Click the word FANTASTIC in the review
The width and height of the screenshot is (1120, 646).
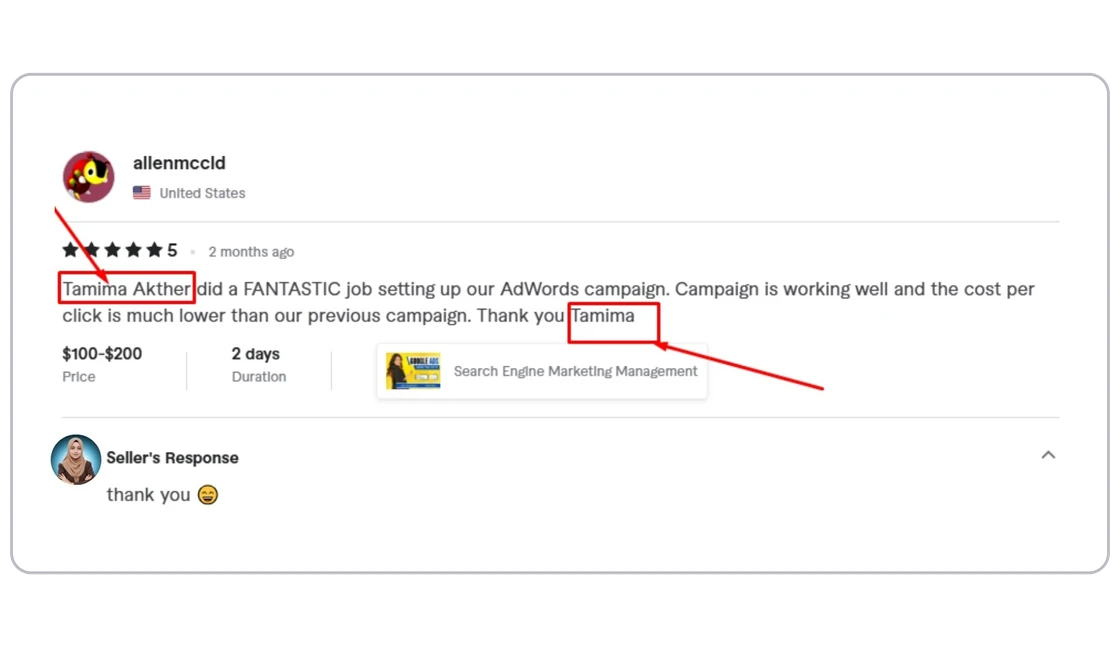point(292,289)
